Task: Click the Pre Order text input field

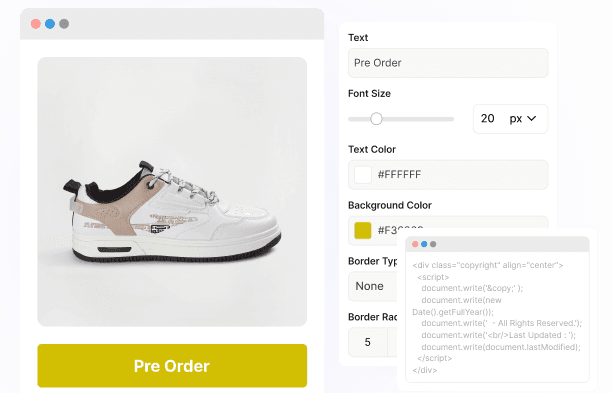Action: (x=448, y=63)
